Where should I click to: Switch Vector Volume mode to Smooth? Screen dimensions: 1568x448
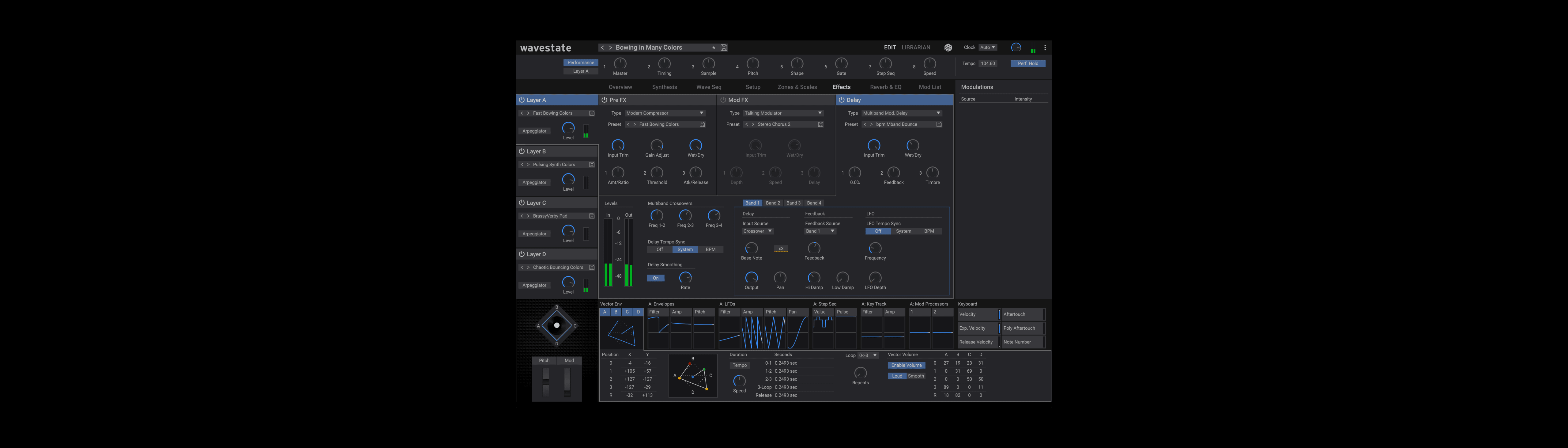tap(916, 376)
